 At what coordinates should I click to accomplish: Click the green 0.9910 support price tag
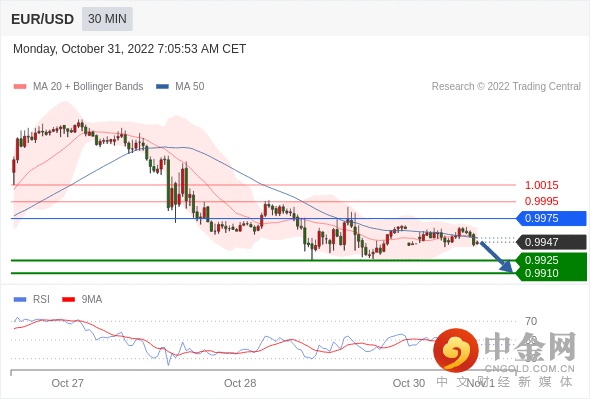point(552,274)
